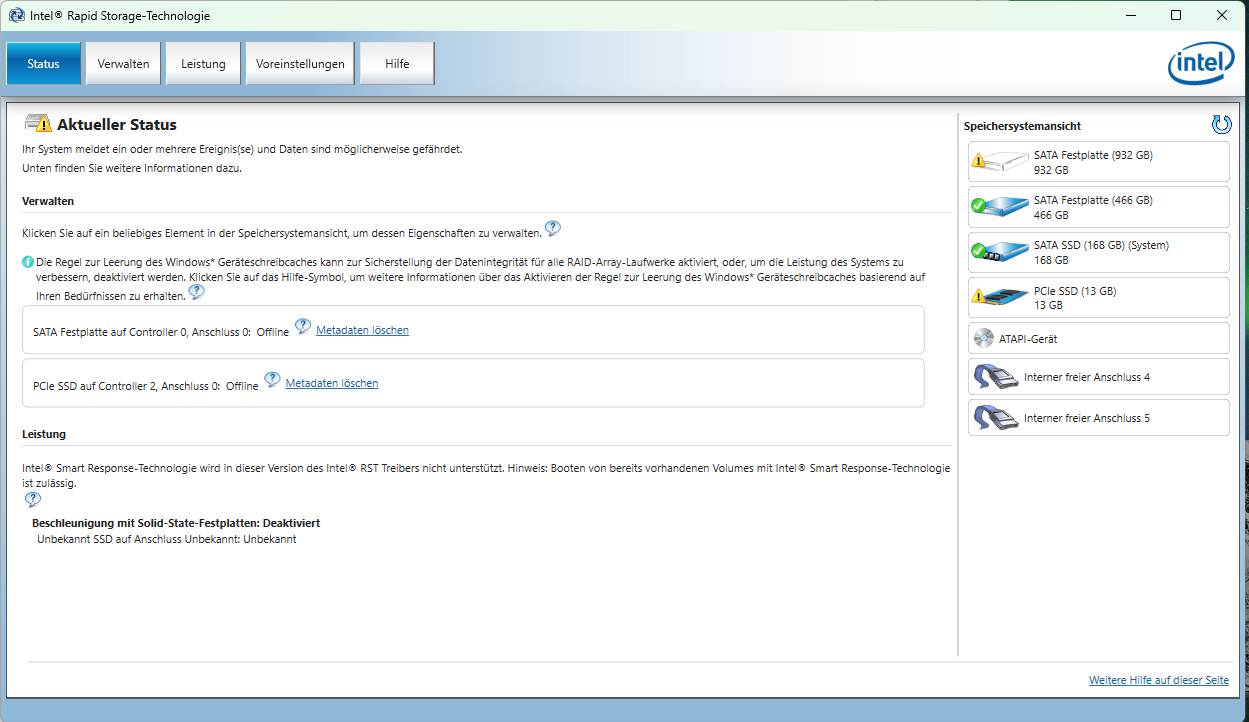Open help icon after 'Eigenschaften zu verwalten'
This screenshot has width=1249, height=722.
[553, 229]
